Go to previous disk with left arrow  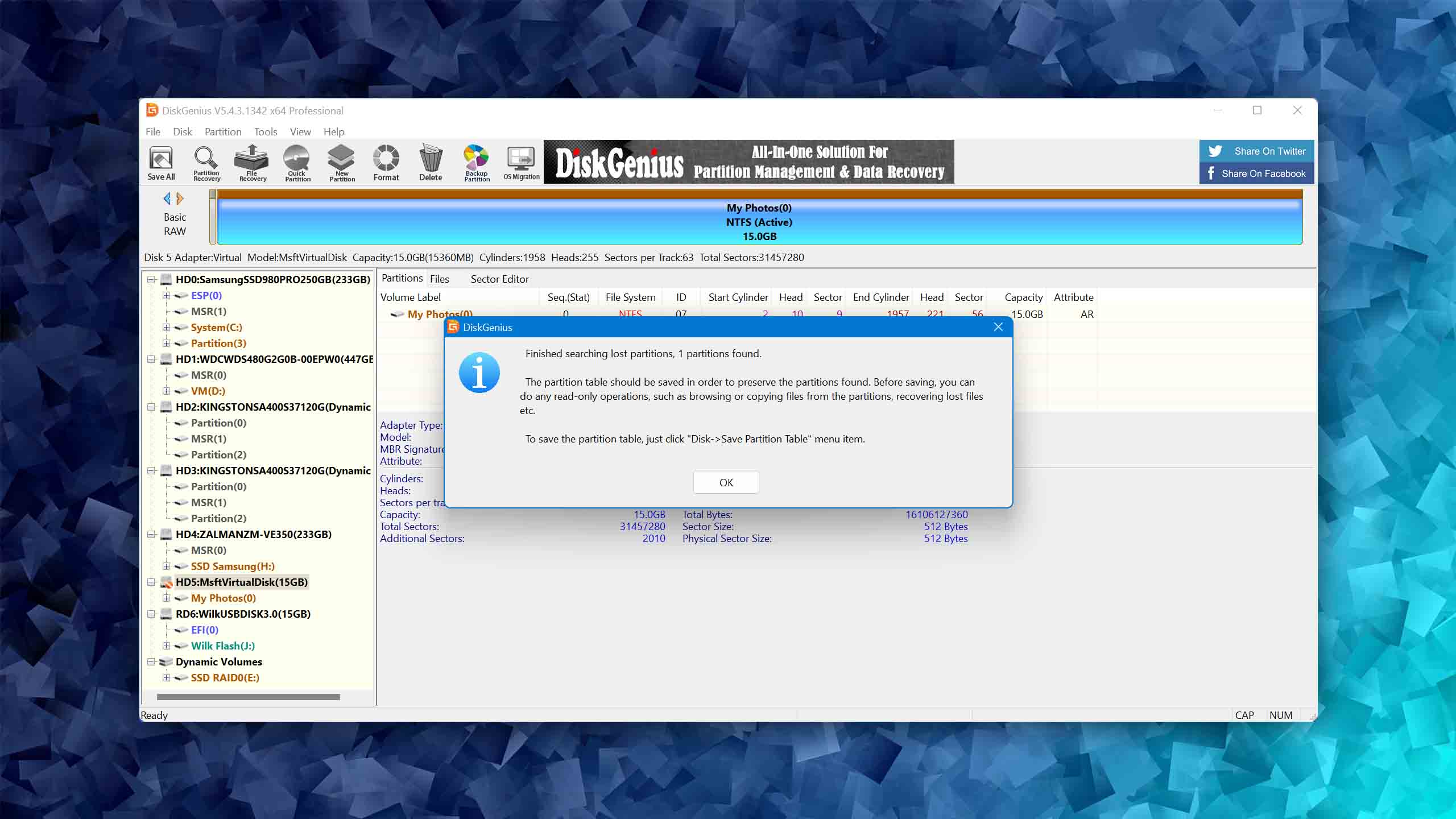click(x=167, y=198)
